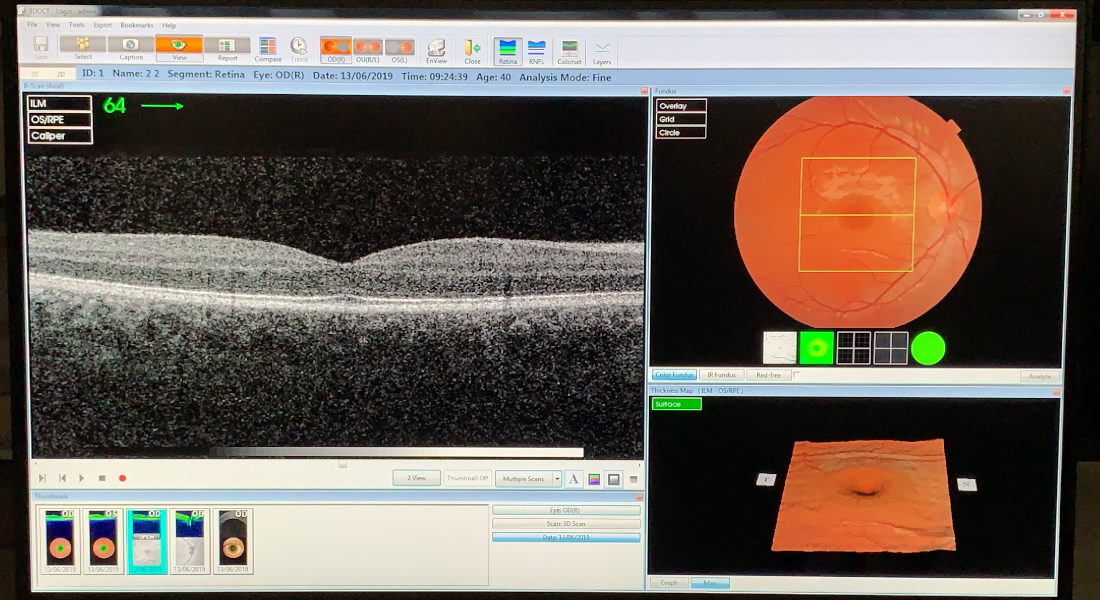Select the OS(L) left eye toggle
The image size is (1100, 600).
point(399,50)
